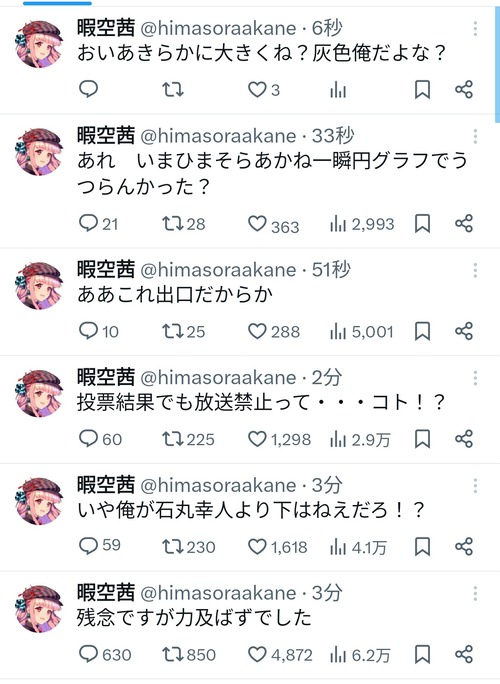Open three-dot menu on 残念ですが tweet
The height and width of the screenshot is (684, 500).
[x=475, y=593]
